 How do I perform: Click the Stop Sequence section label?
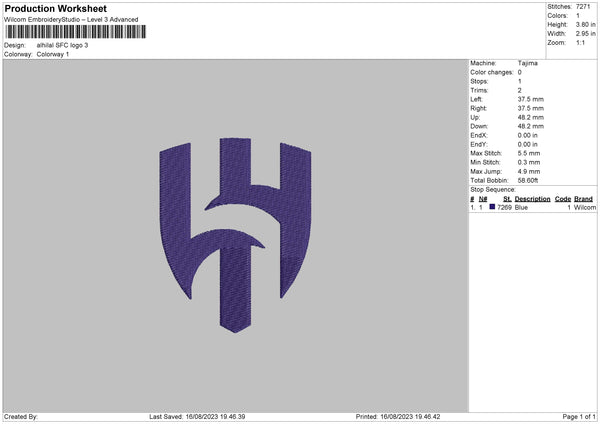click(492, 189)
